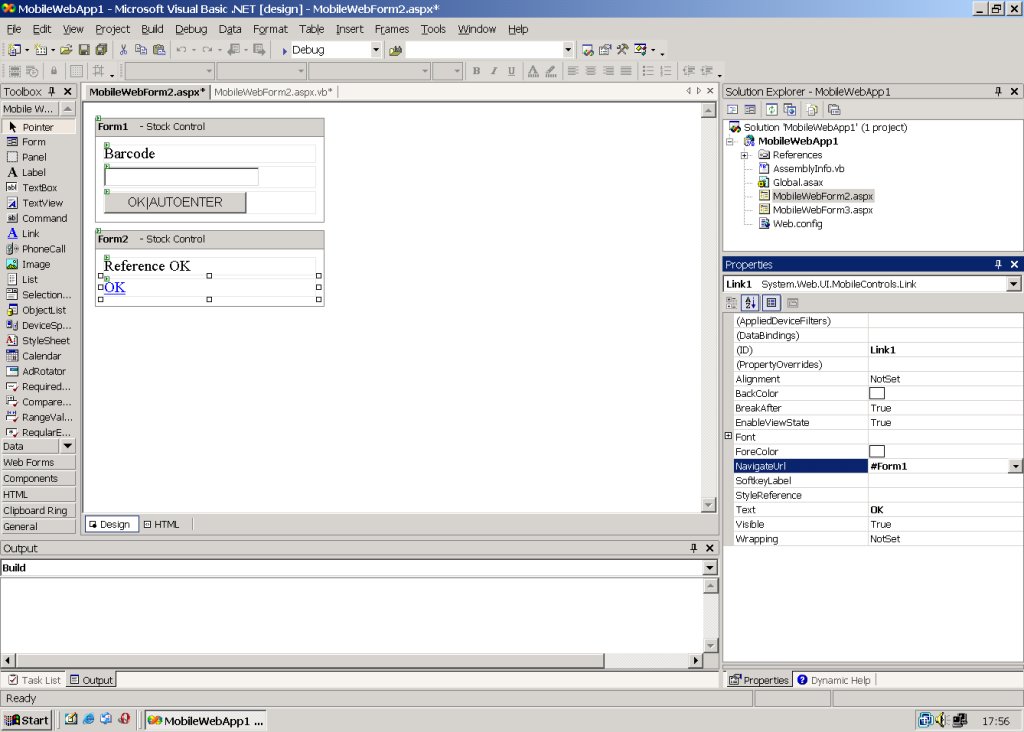Click the Save All toolbar icon
The image size is (1024, 732).
pyautogui.click(x=101, y=50)
